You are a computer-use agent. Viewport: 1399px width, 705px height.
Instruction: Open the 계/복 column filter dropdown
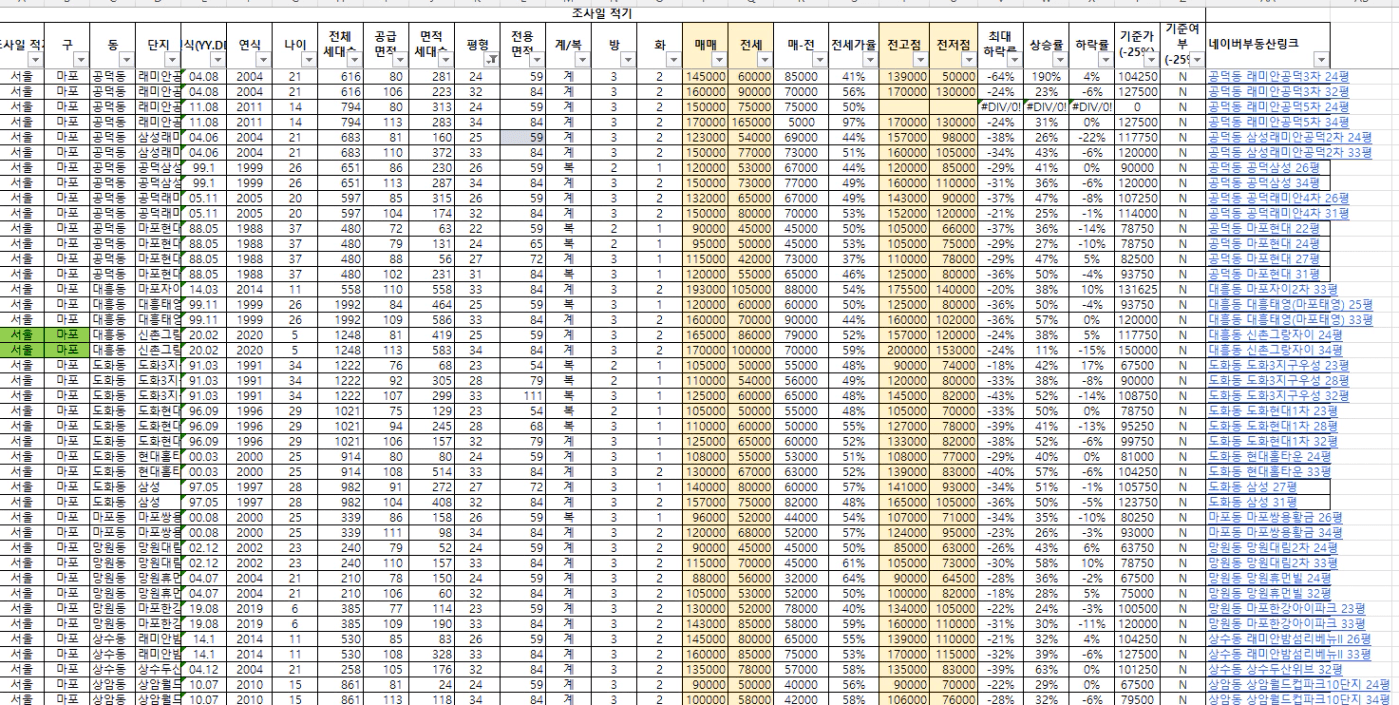point(582,61)
